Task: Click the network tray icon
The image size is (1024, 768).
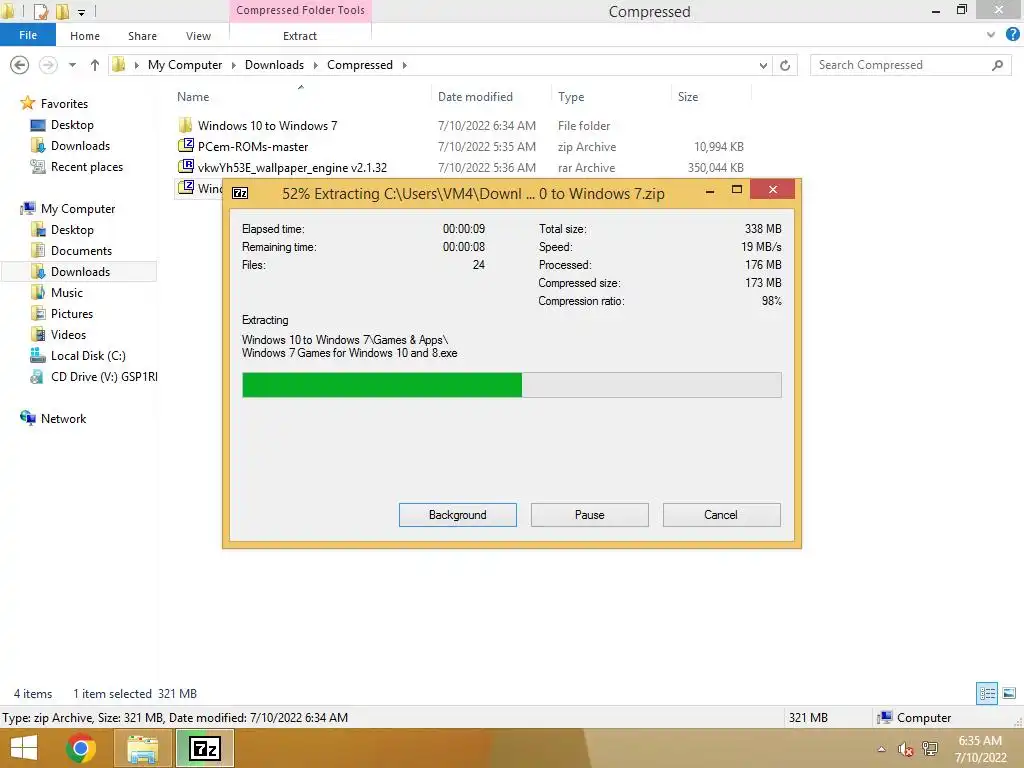Action: (930, 748)
